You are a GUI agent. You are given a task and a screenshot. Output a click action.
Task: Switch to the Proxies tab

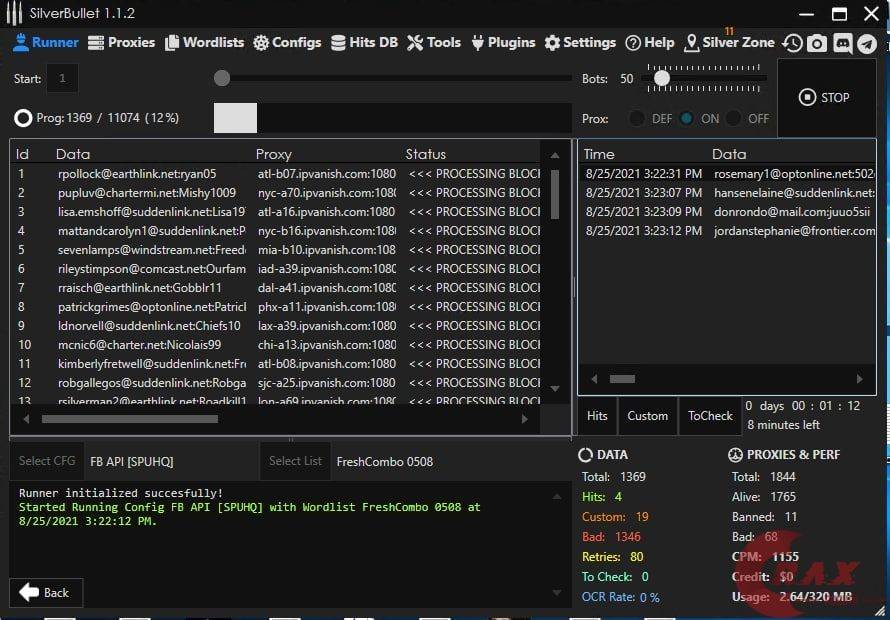click(121, 43)
